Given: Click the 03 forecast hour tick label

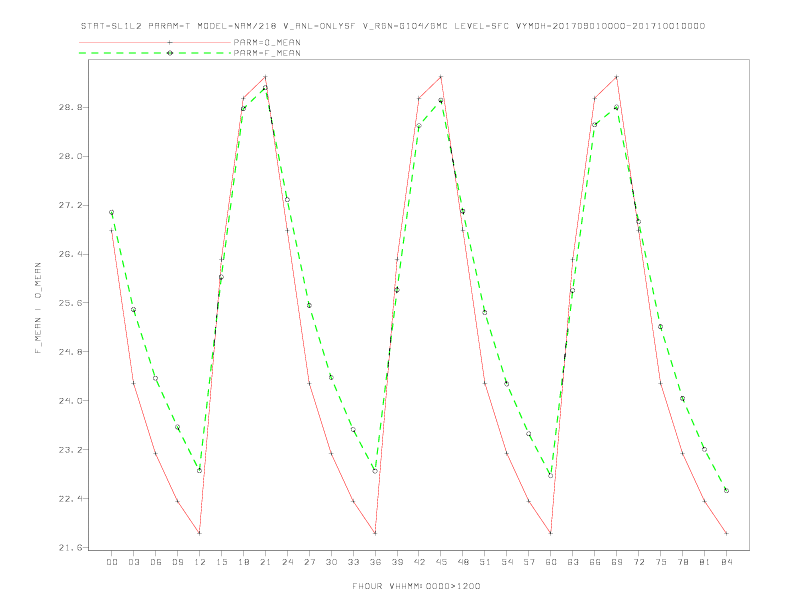Looking at the screenshot, I should point(133,562).
